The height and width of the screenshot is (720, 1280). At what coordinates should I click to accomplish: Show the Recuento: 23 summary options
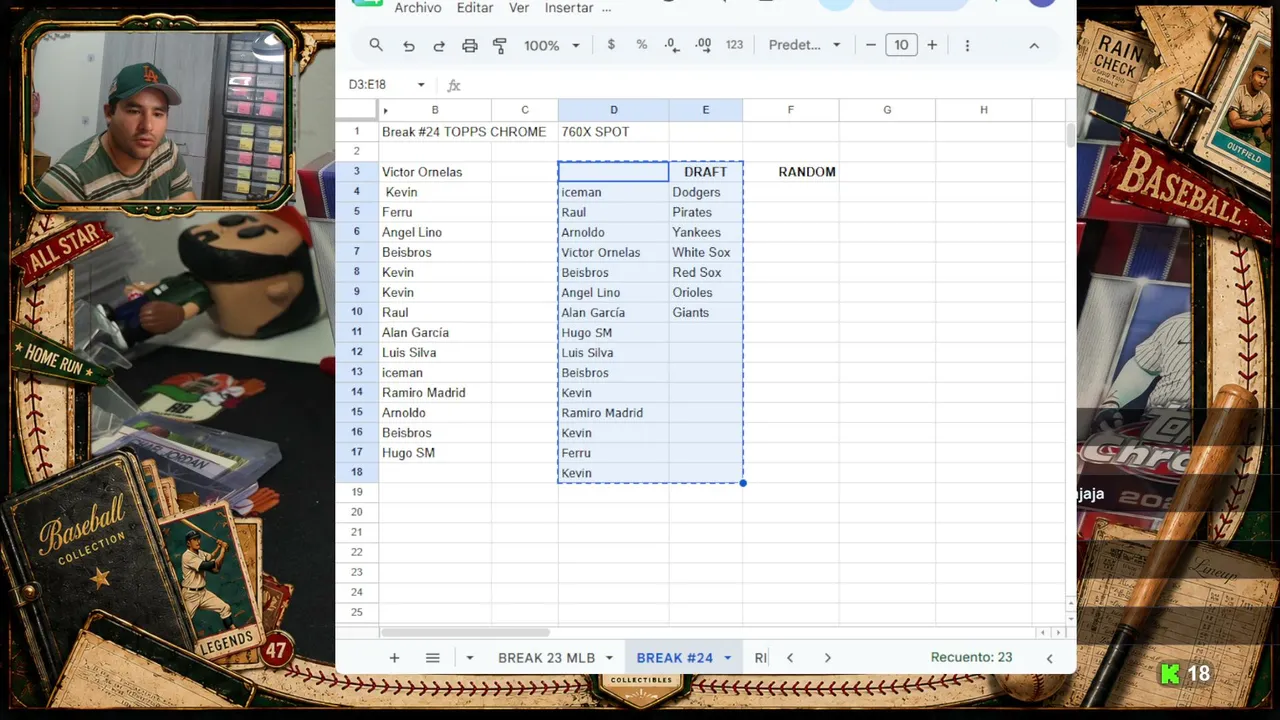[971, 658]
